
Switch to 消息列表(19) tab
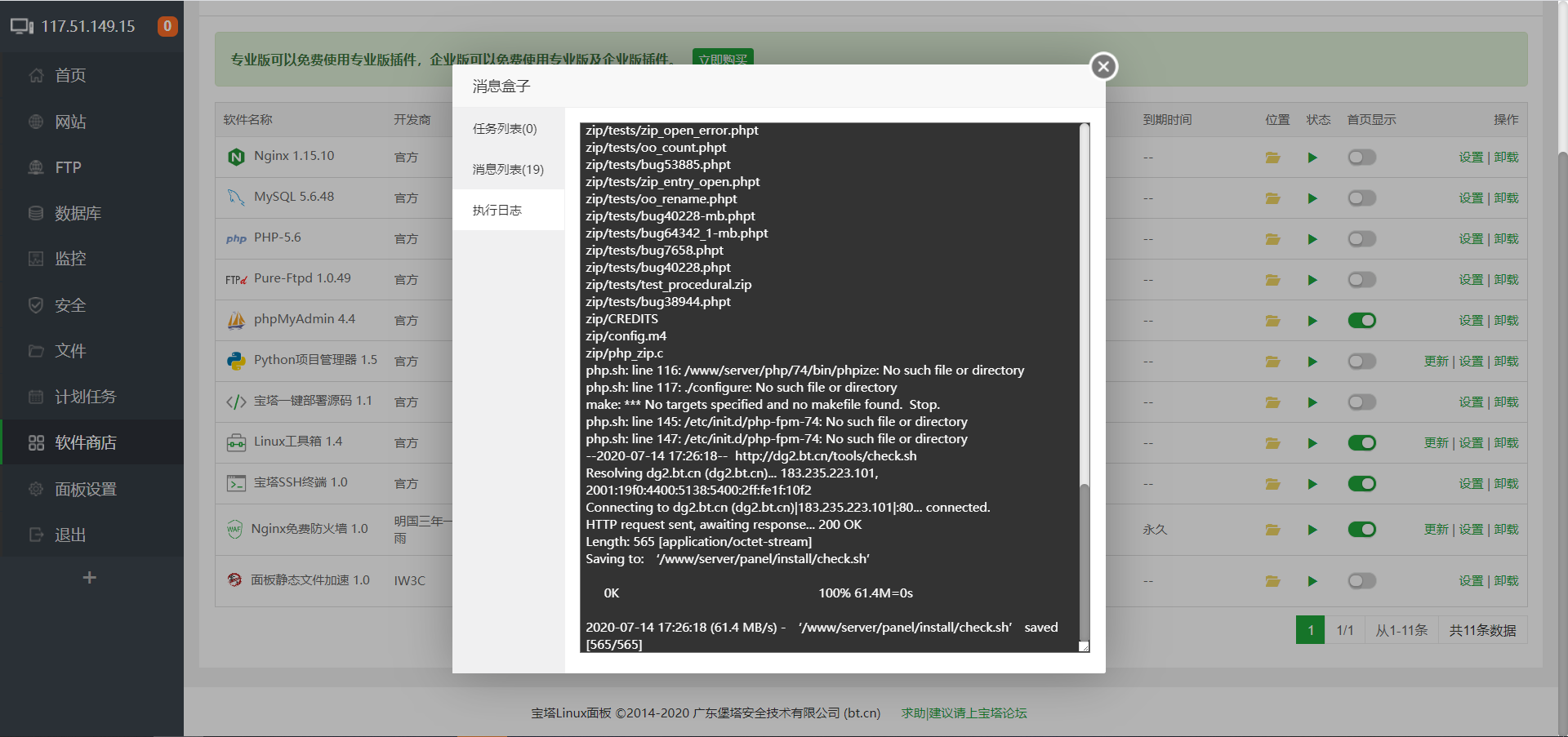point(508,169)
